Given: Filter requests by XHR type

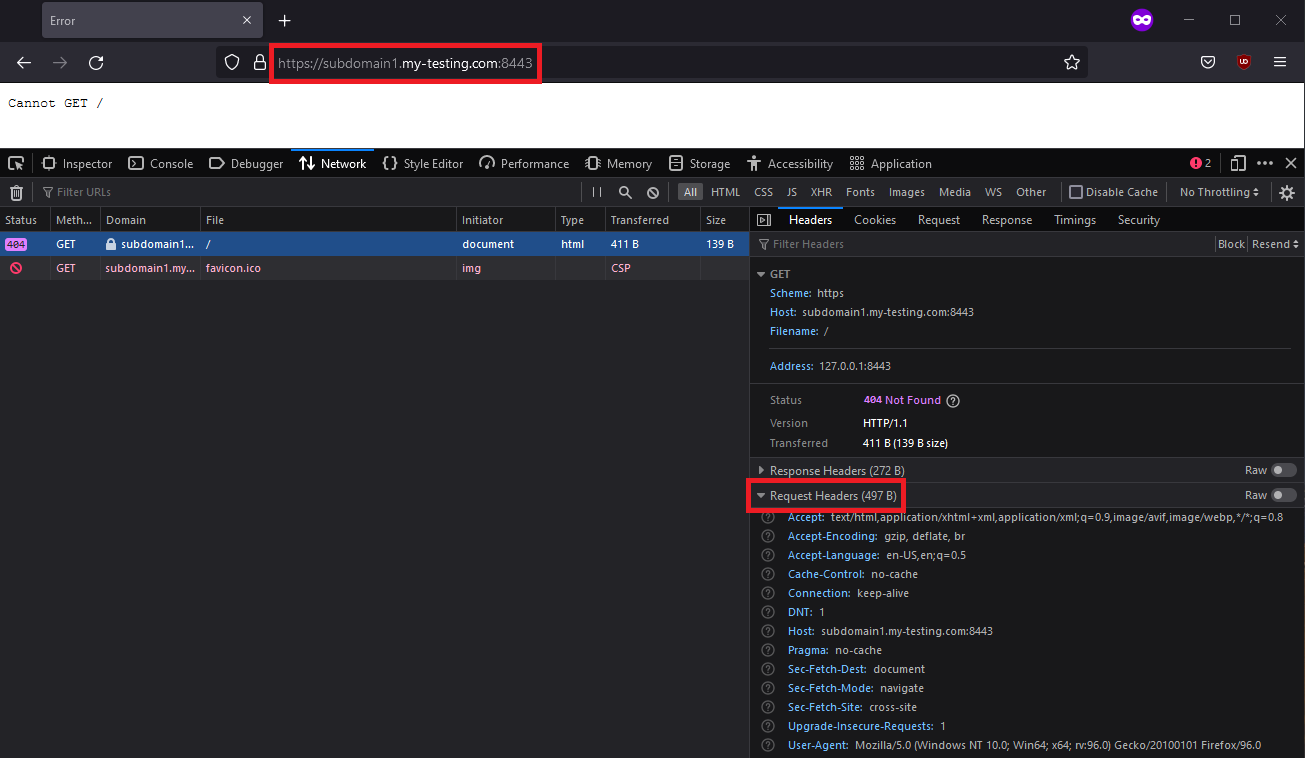Looking at the screenshot, I should pyautogui.click(x=821, y=192).
